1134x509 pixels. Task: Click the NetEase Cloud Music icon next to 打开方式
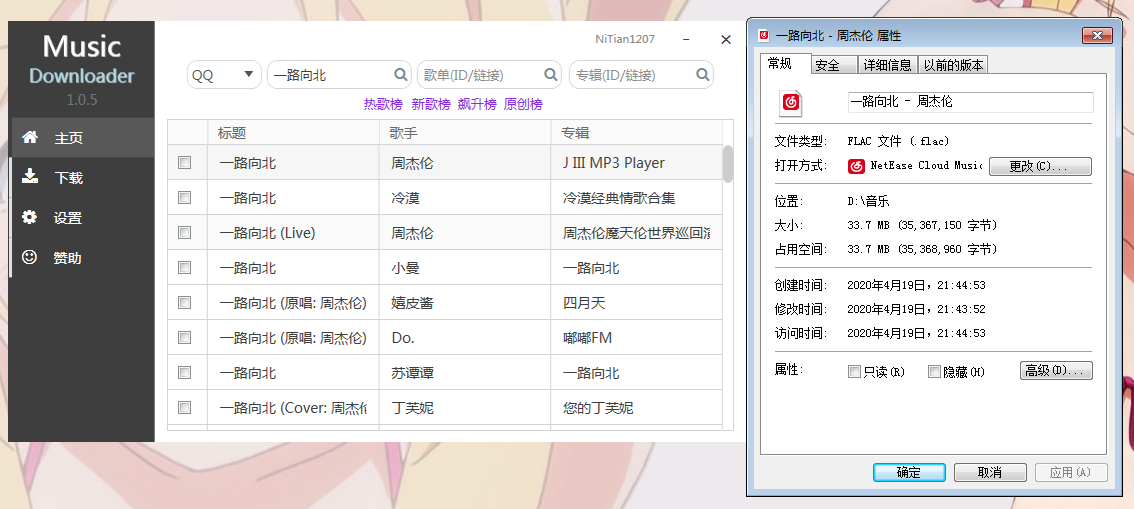click(x=856, y=166)
